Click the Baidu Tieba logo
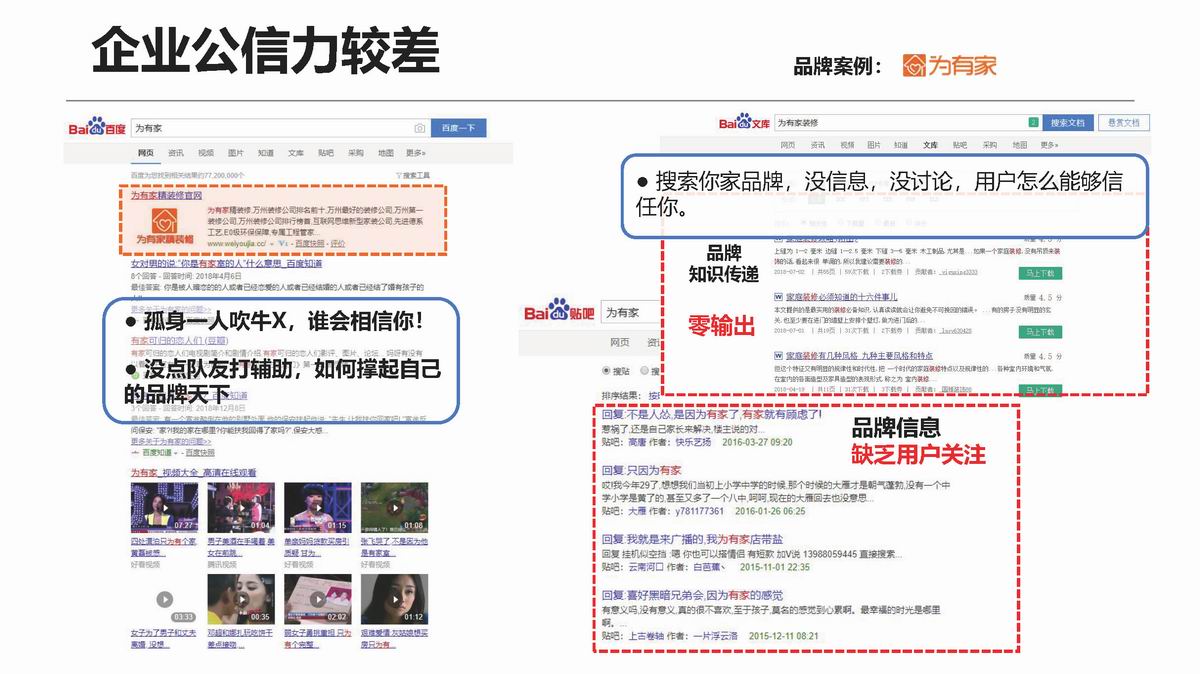This screenshot has height=674, width=1200. [x=556, y=312]
